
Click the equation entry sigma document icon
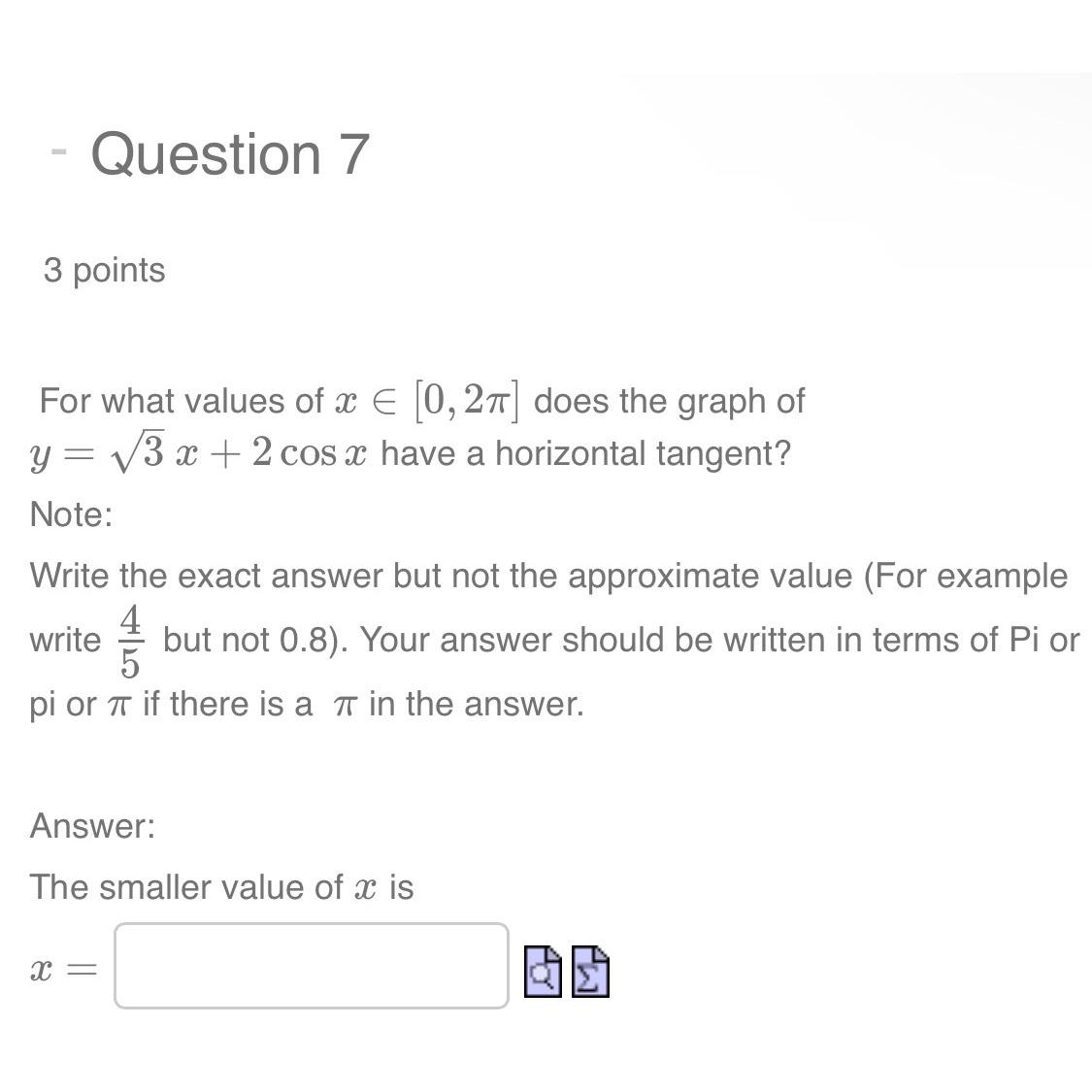590,974
